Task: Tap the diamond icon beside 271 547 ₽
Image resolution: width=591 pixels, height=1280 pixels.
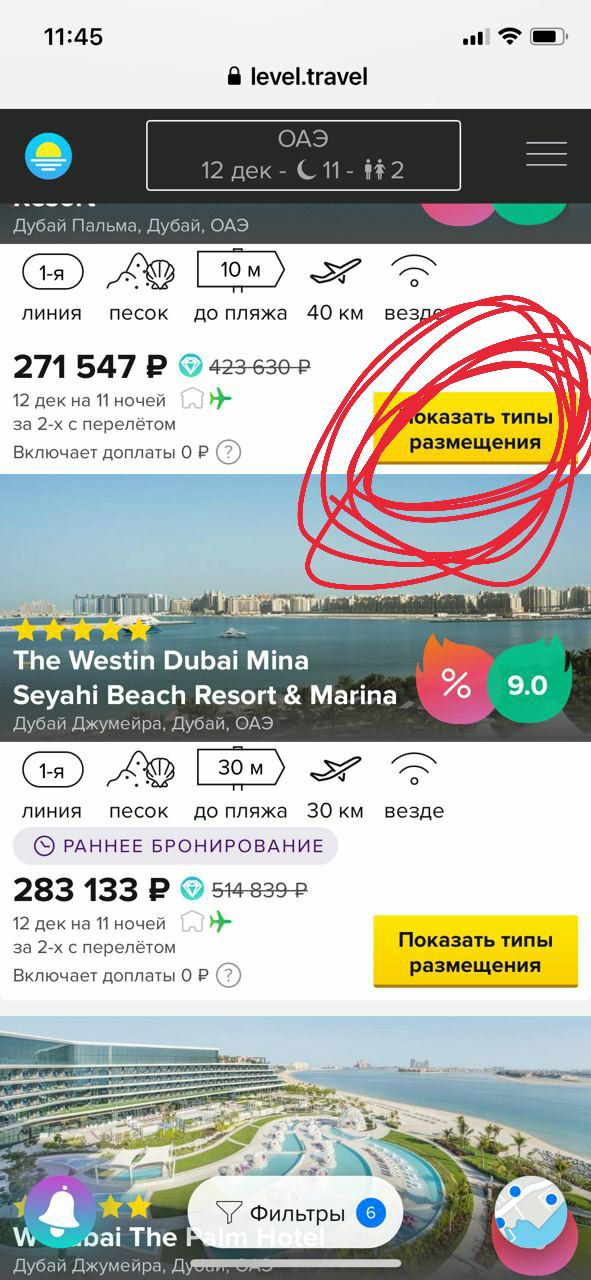Action: [191, 366]
